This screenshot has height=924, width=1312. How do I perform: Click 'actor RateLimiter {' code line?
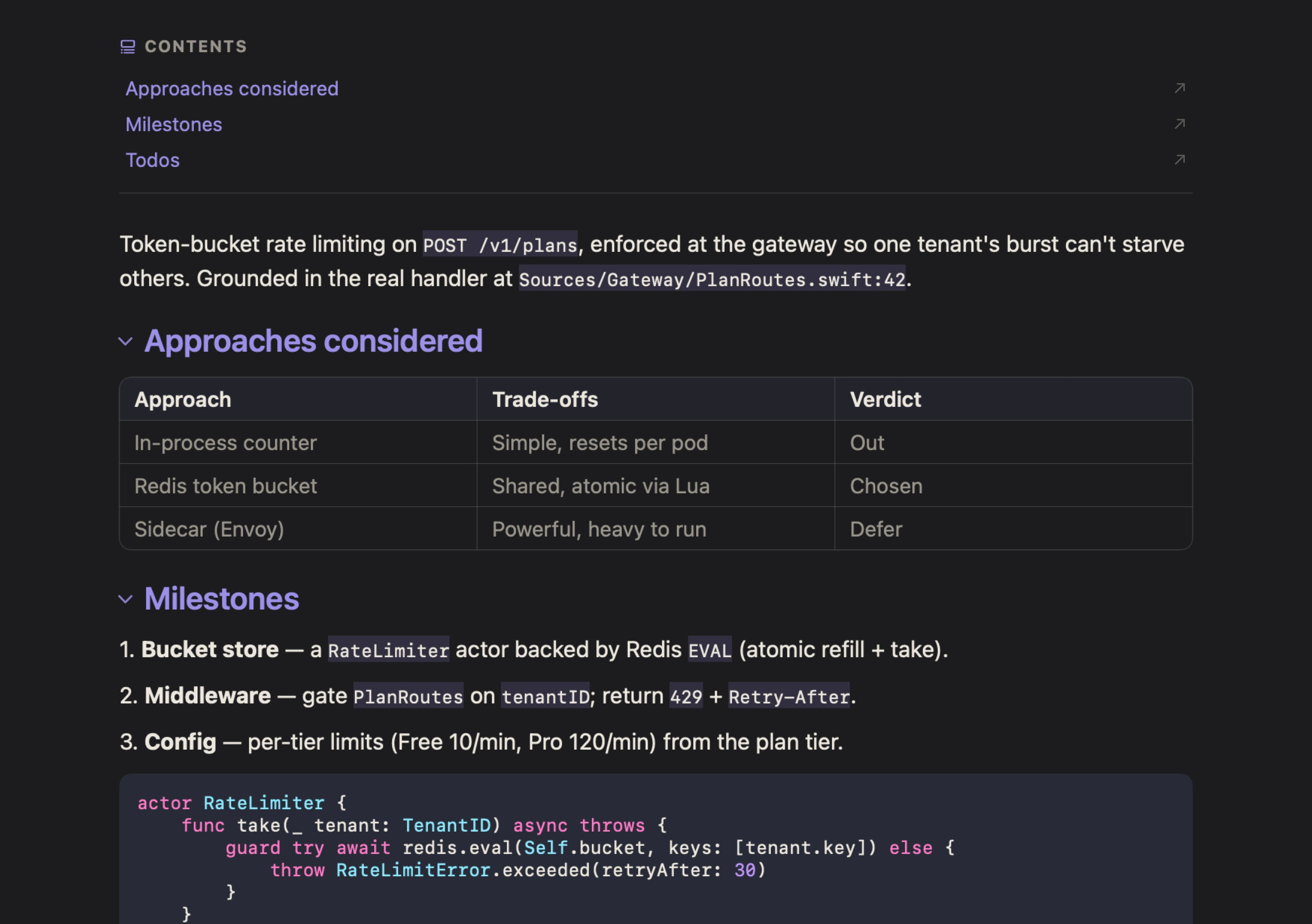coord(242,803)
